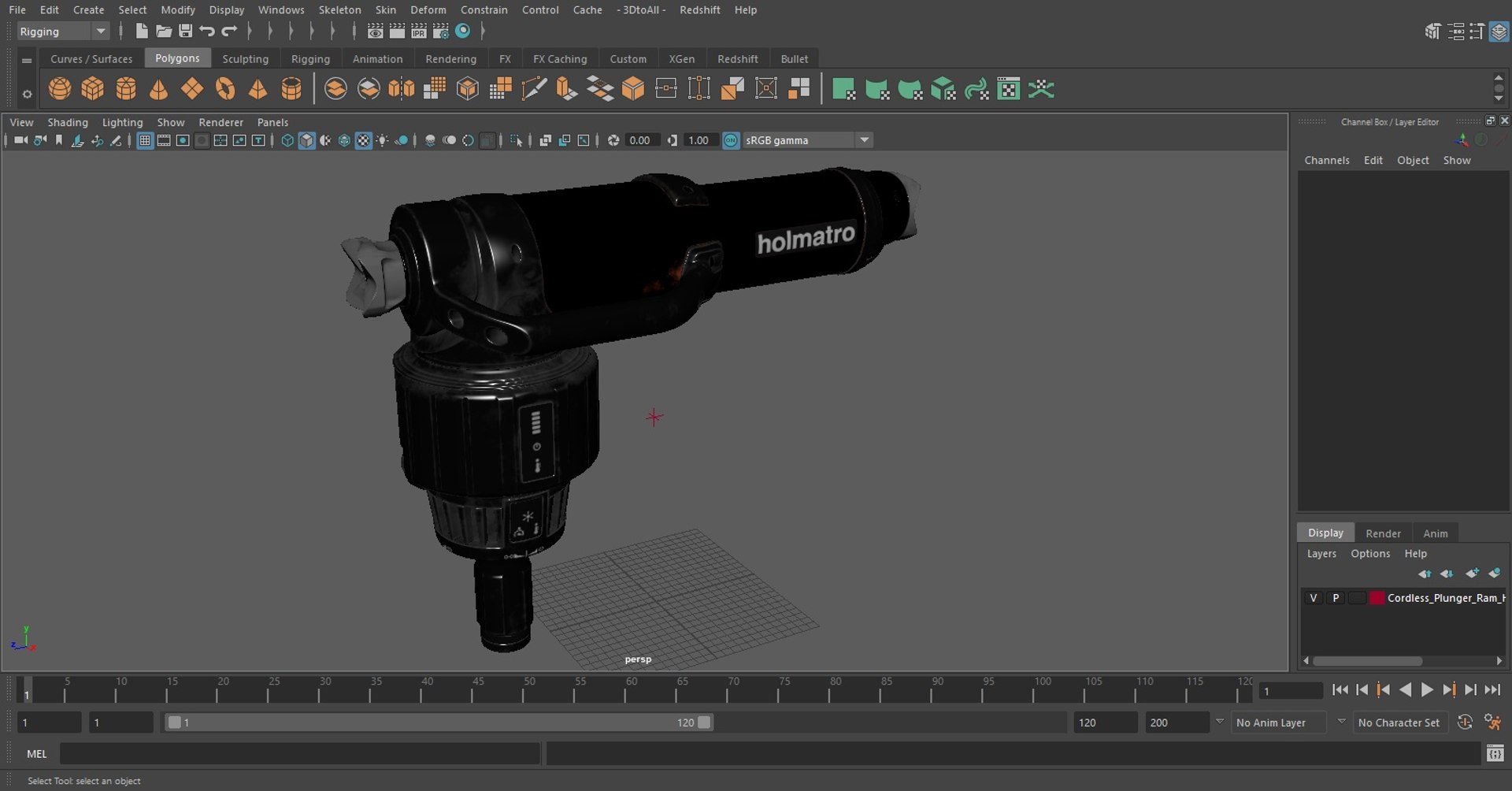Click the Open Scene folder icon

pyautogui.click(x=164, y=32)
